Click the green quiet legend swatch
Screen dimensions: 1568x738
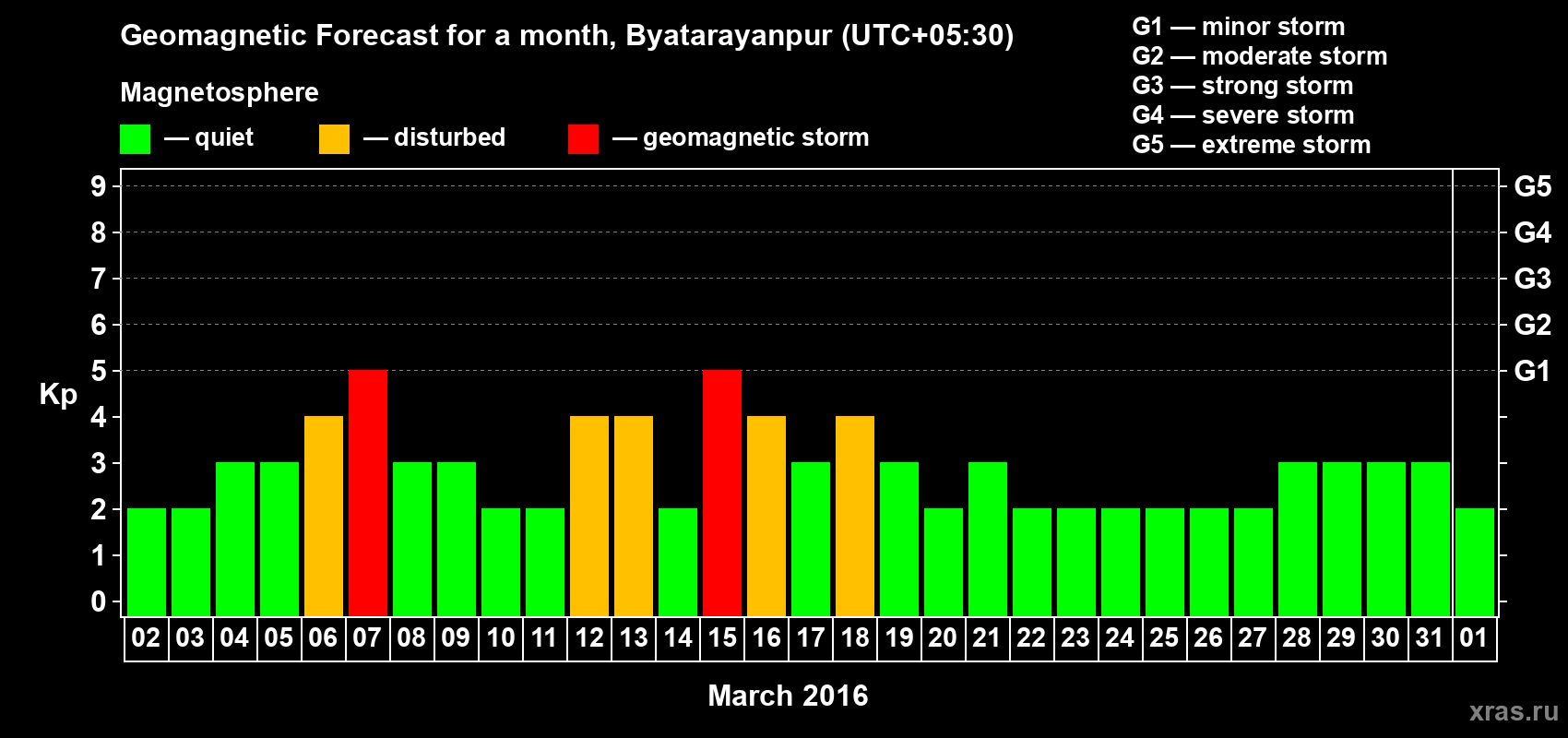135,139
